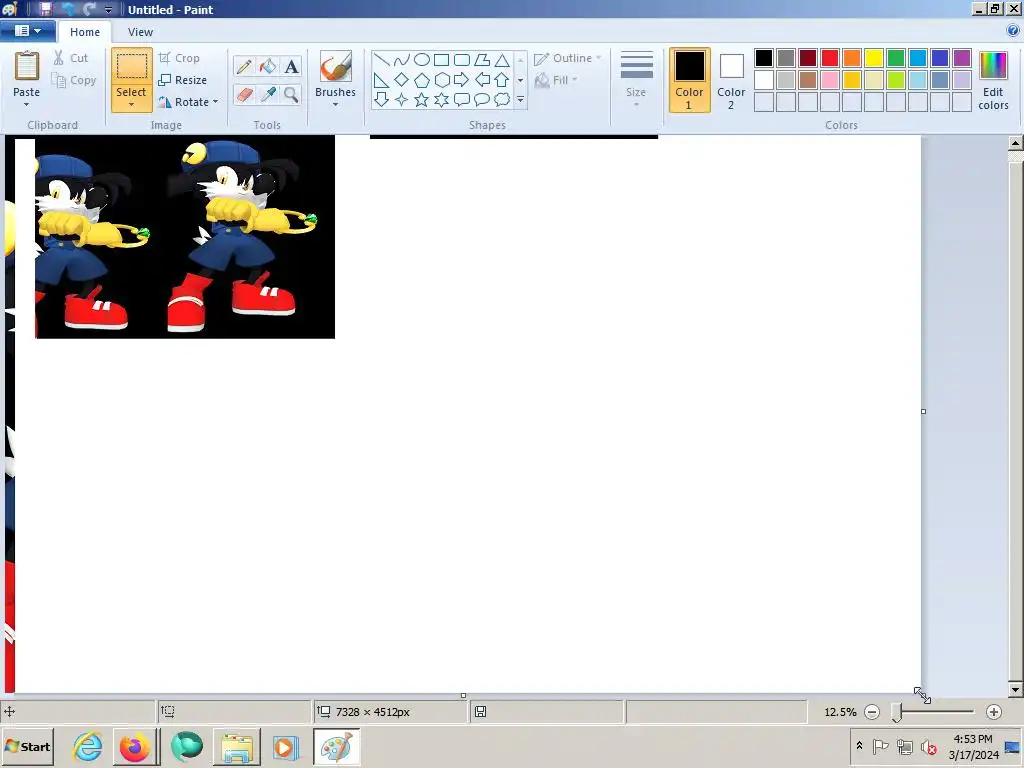Choose the Six-point star shape
This screenshot has width=1024, height=768.
point(441,100)
